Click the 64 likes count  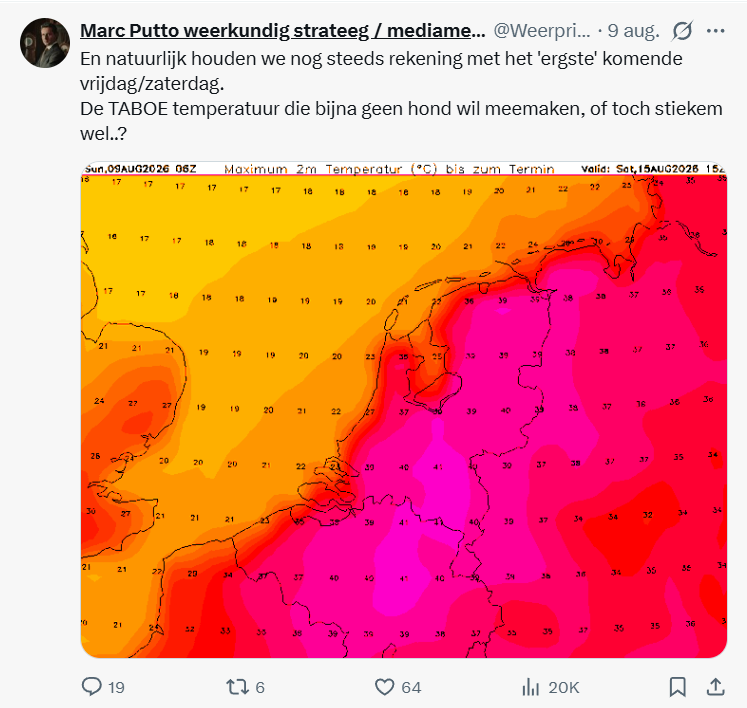(411, 688)
